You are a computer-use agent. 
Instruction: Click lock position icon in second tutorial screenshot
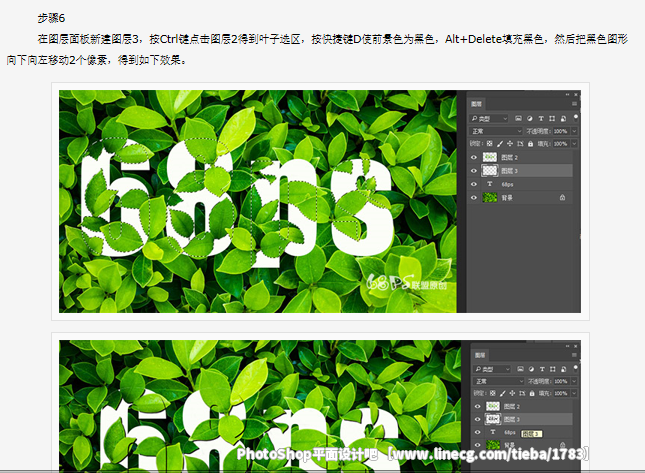point(512,393)
